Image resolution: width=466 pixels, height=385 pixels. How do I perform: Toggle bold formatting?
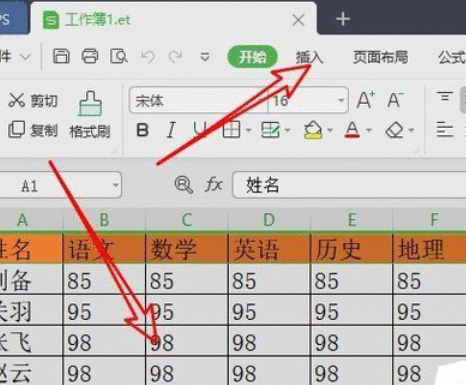point(143,130)
